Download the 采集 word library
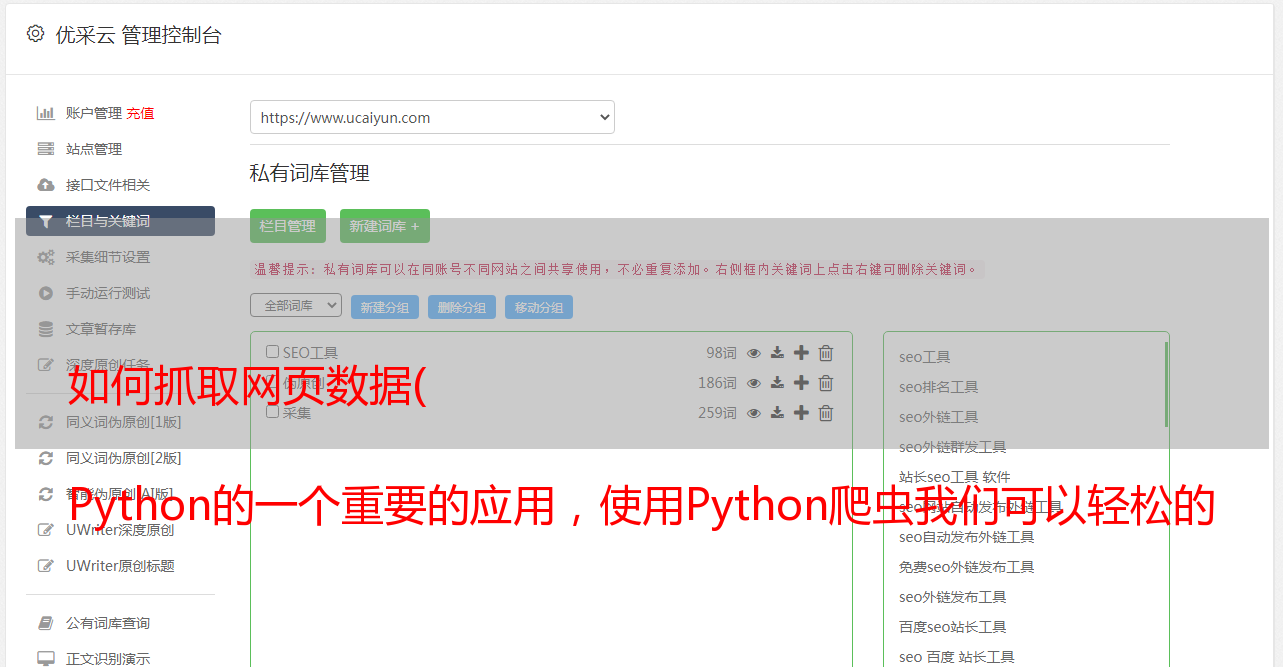This screenshot has height=667, width=1283. 777,413
